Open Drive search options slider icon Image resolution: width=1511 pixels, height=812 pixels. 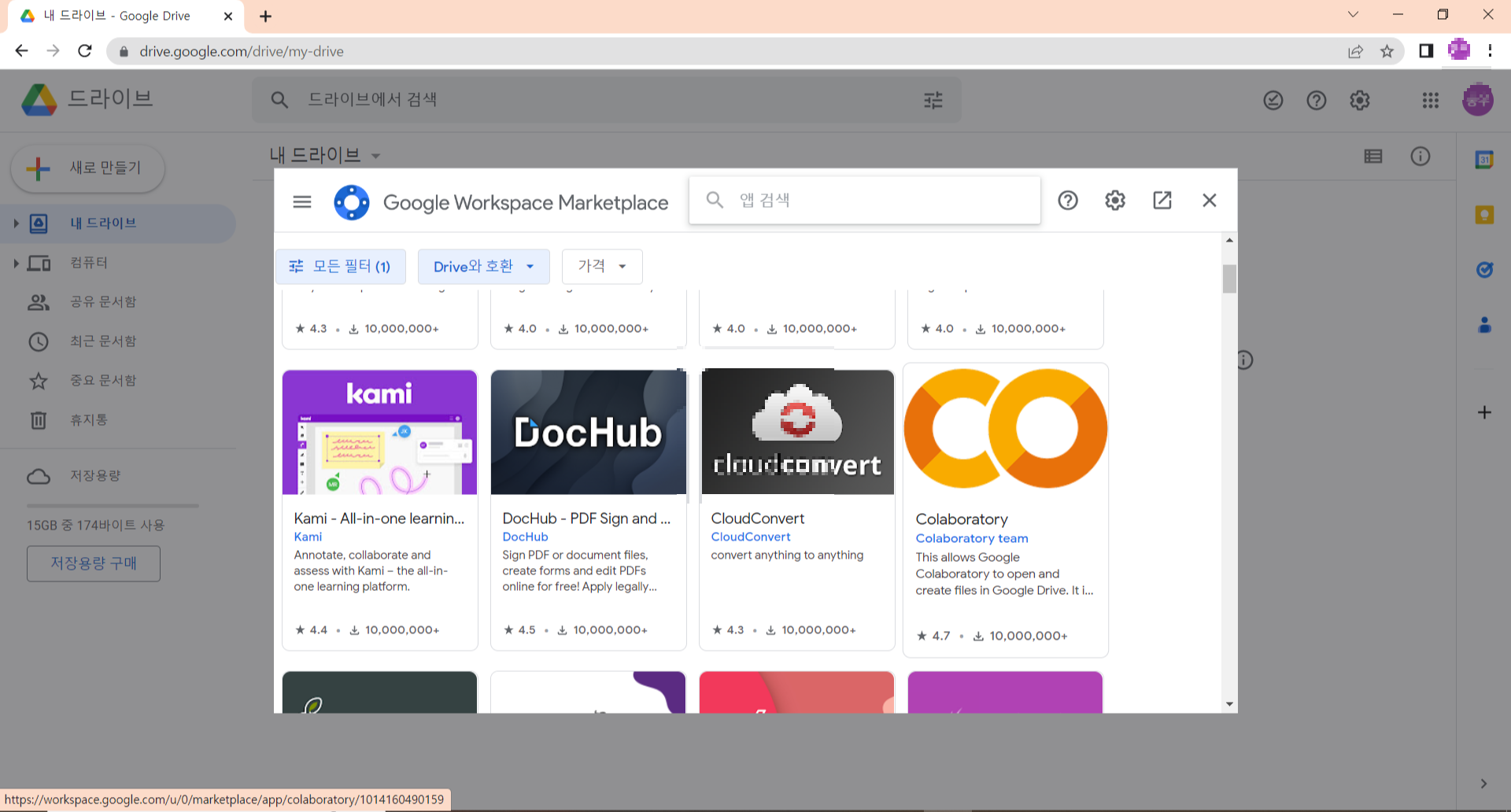click(933, 100)
